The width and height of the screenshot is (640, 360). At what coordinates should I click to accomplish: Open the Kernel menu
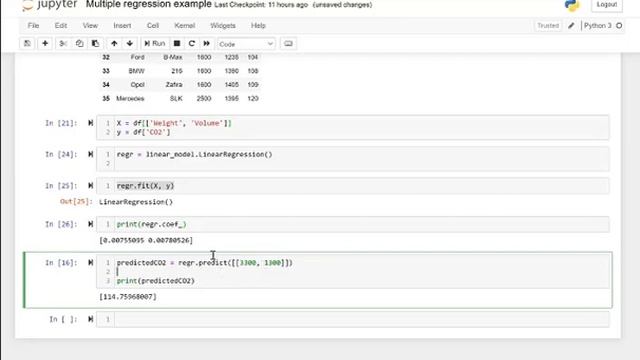tap(184, 25)
